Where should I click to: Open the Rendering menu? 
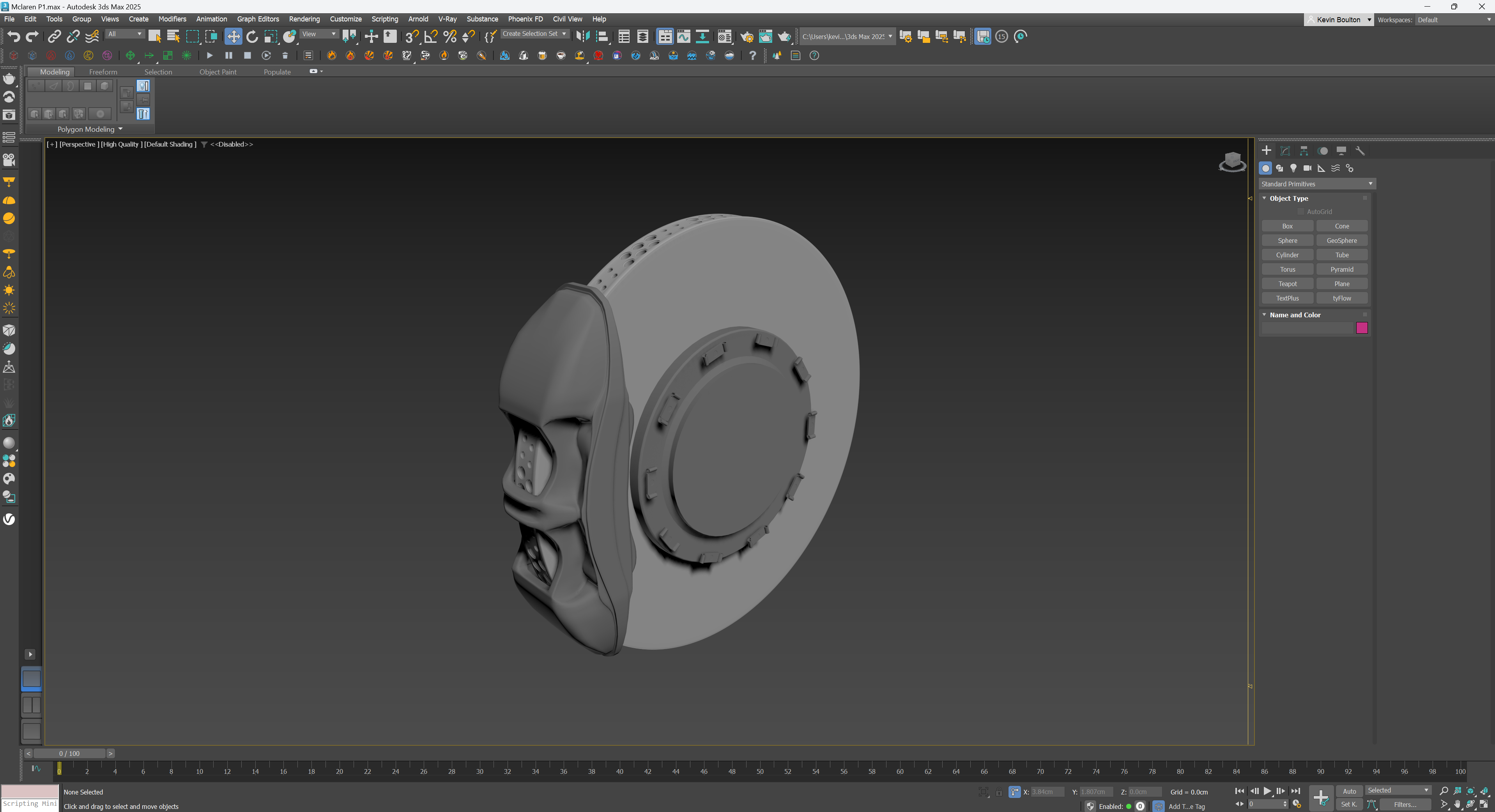coord(304,19)
